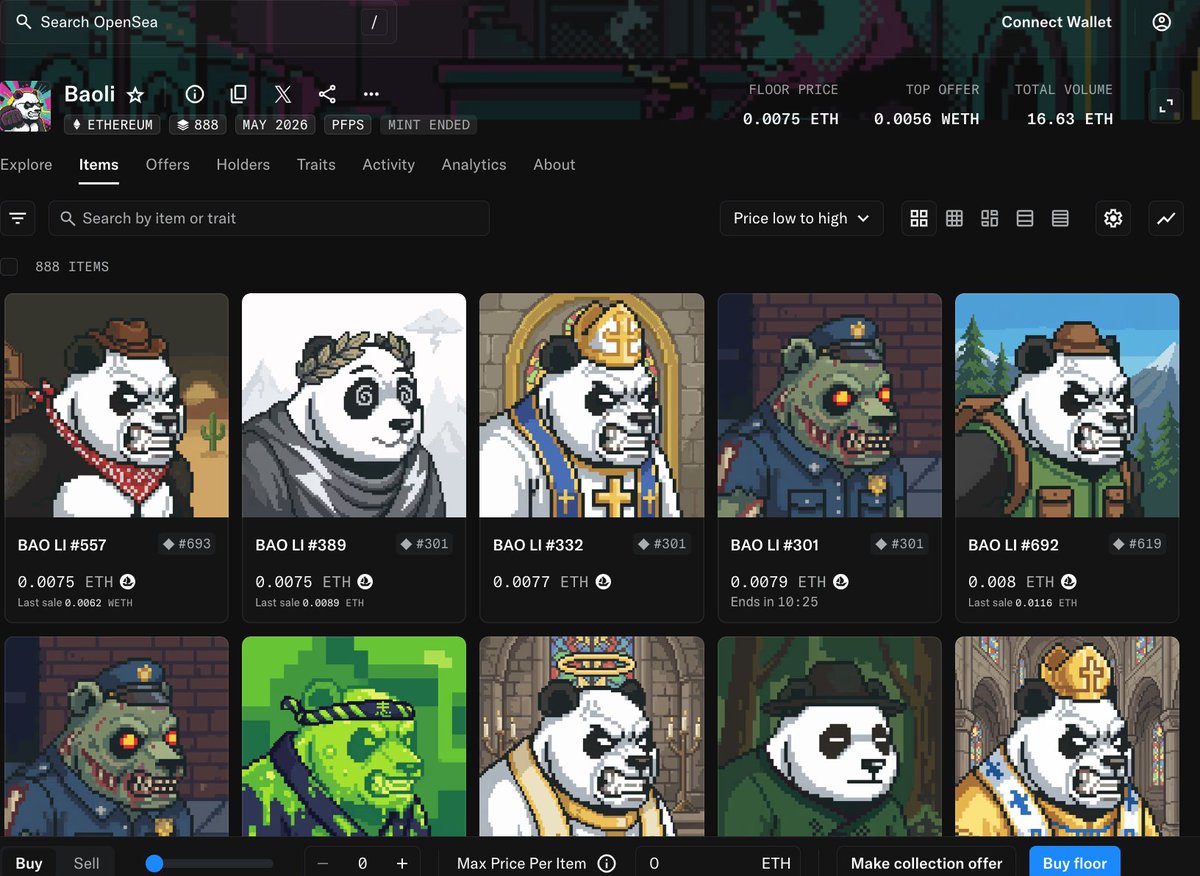
Task: Switch to the list view icon
Action: tap(1024, 218)
